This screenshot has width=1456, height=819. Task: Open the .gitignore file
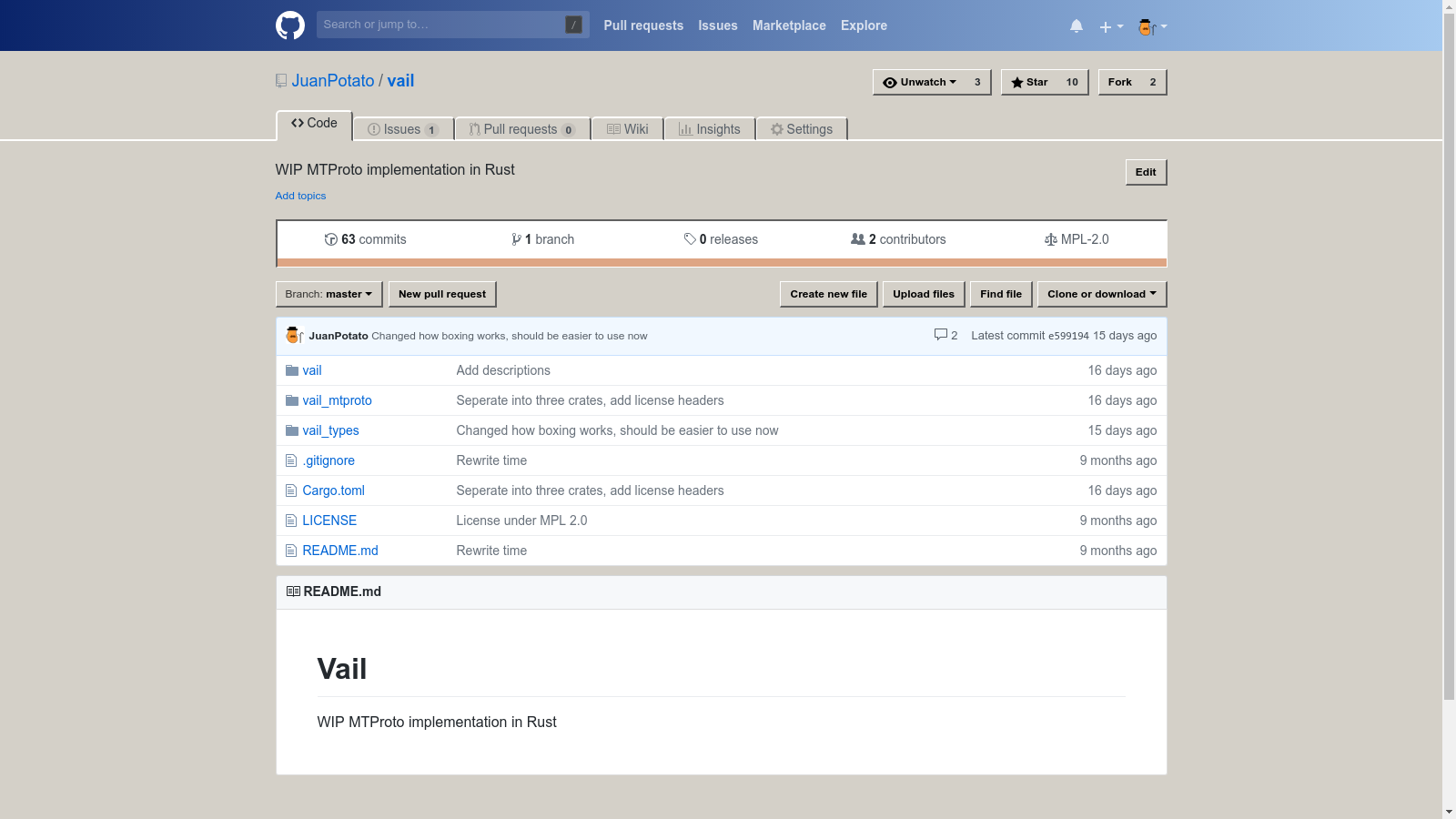(329, 460)
